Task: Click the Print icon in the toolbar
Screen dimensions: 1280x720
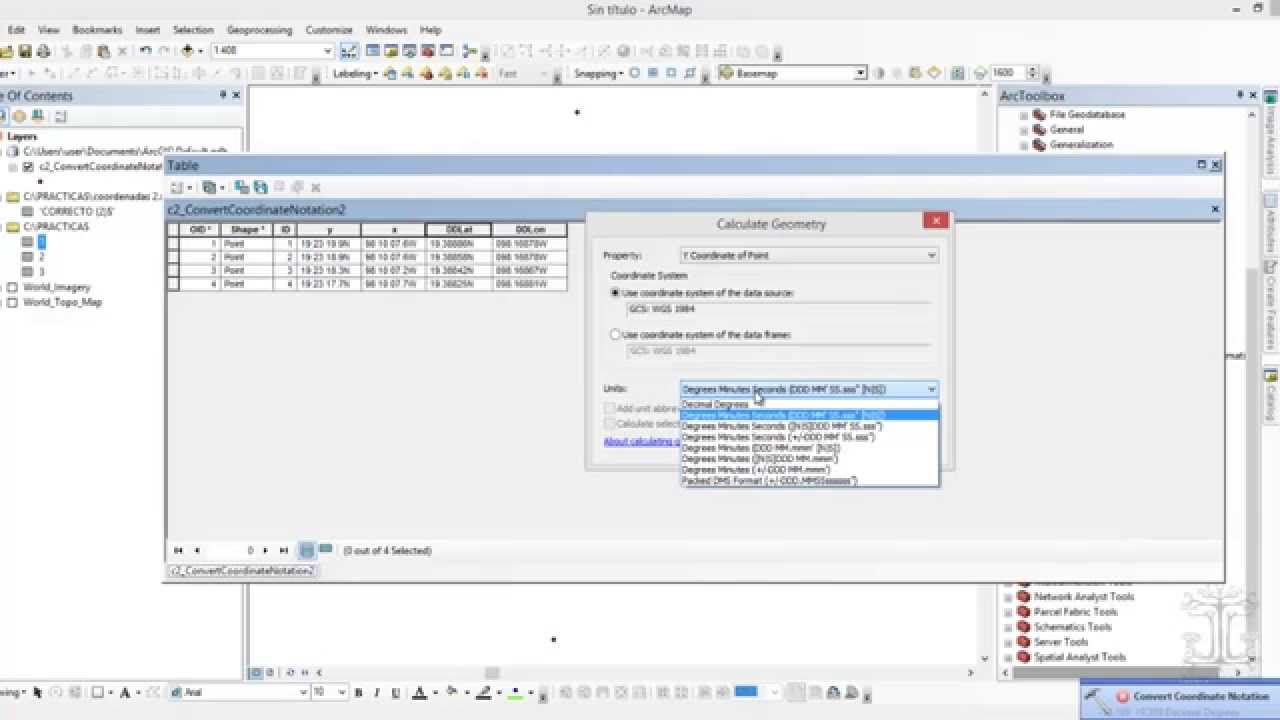Action: [x=42, y=51]
